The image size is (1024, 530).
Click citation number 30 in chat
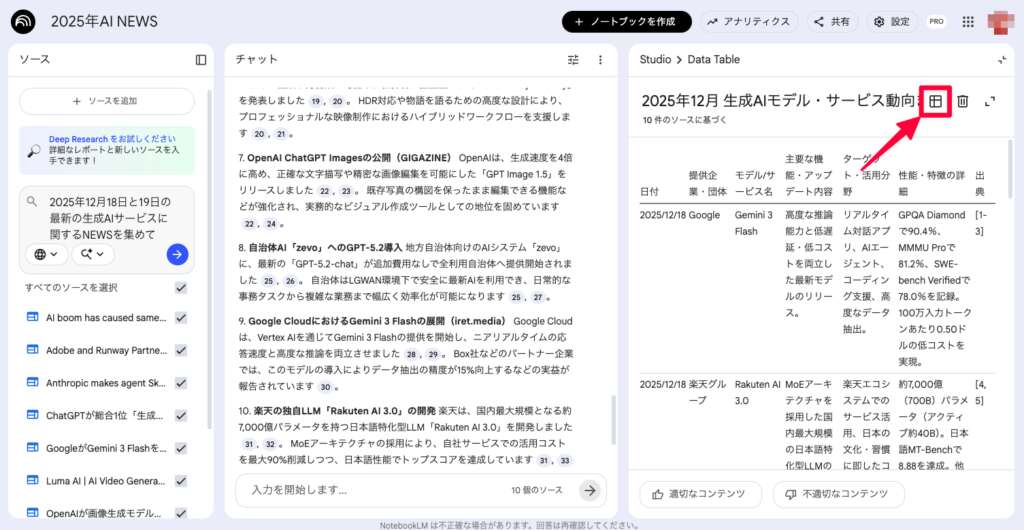click(325, 386)
